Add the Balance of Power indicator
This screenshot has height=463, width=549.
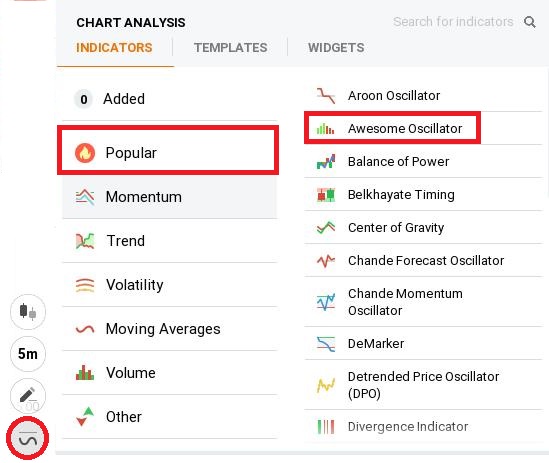[423, 161]
